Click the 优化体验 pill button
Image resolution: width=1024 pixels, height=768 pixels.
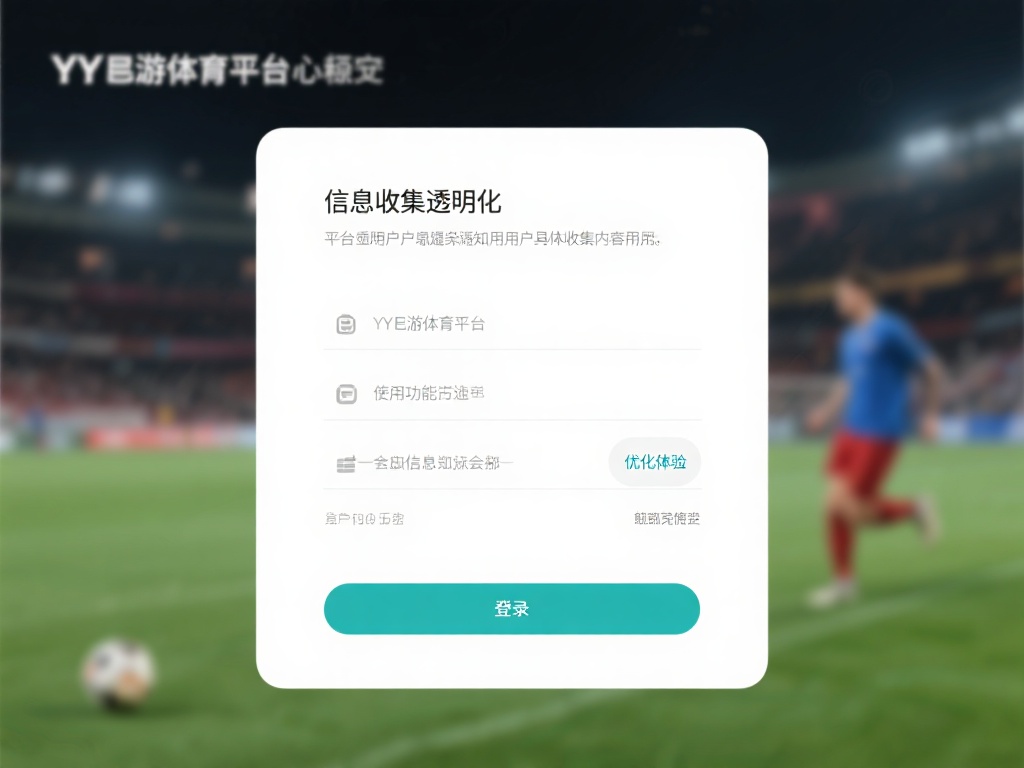pos(655,461)
